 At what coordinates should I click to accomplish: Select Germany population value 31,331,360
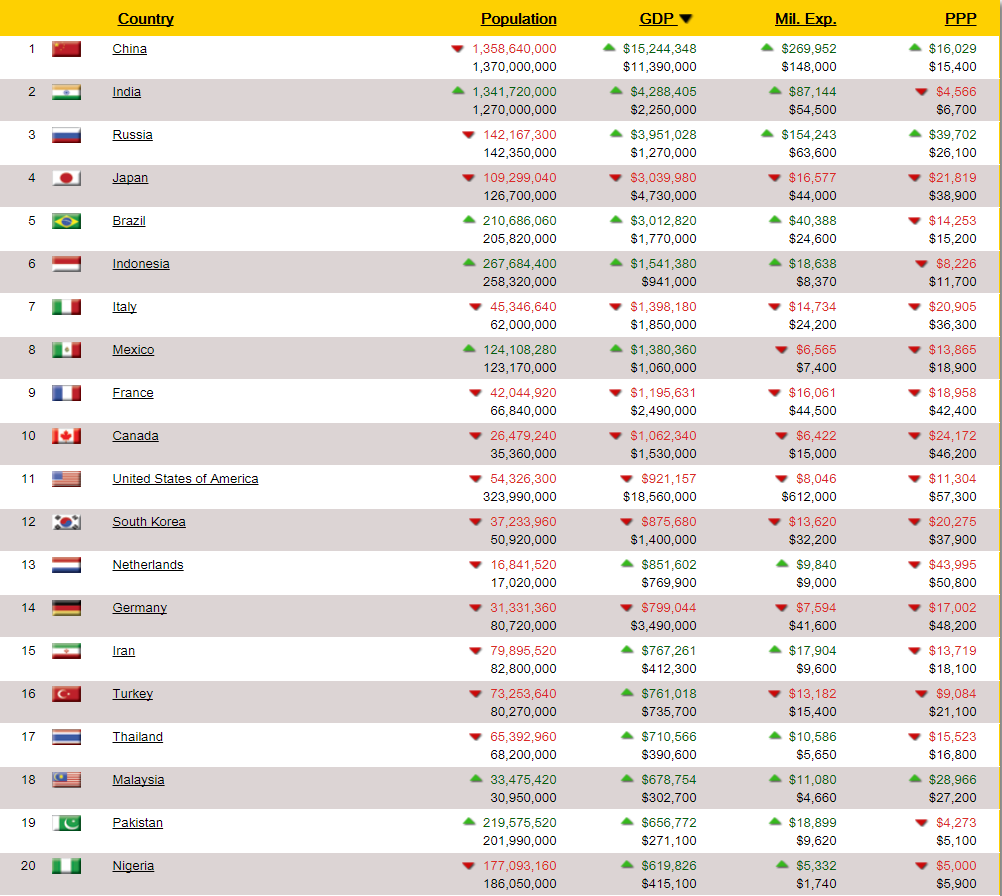tap(523, 607)
